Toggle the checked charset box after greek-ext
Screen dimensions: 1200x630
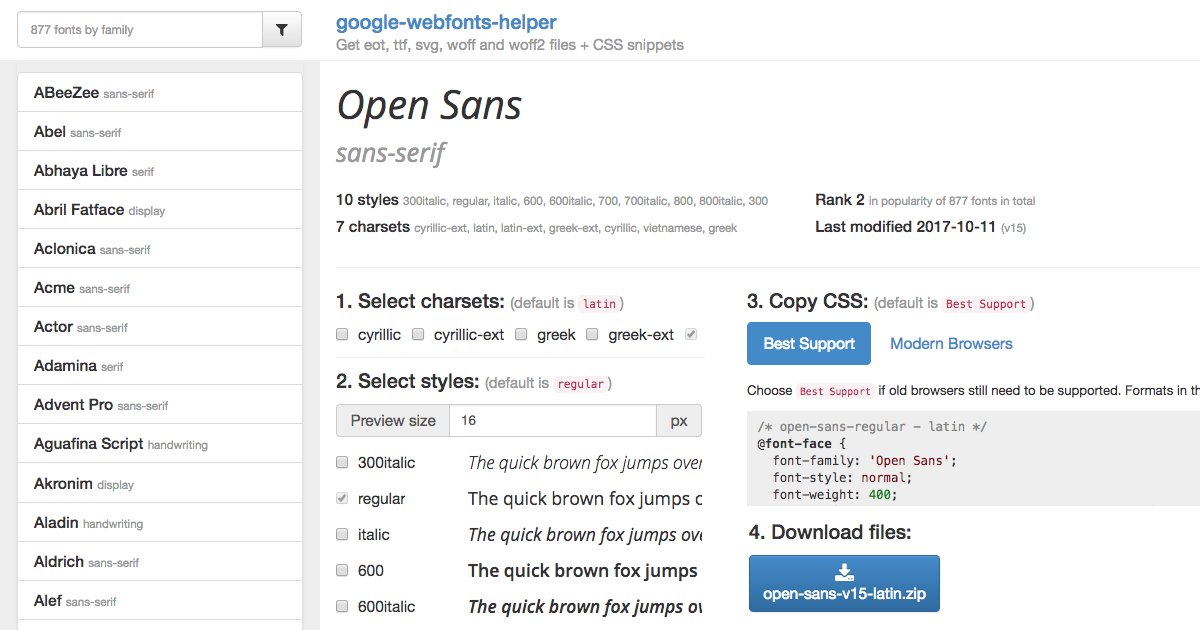[x=691, y=334]
